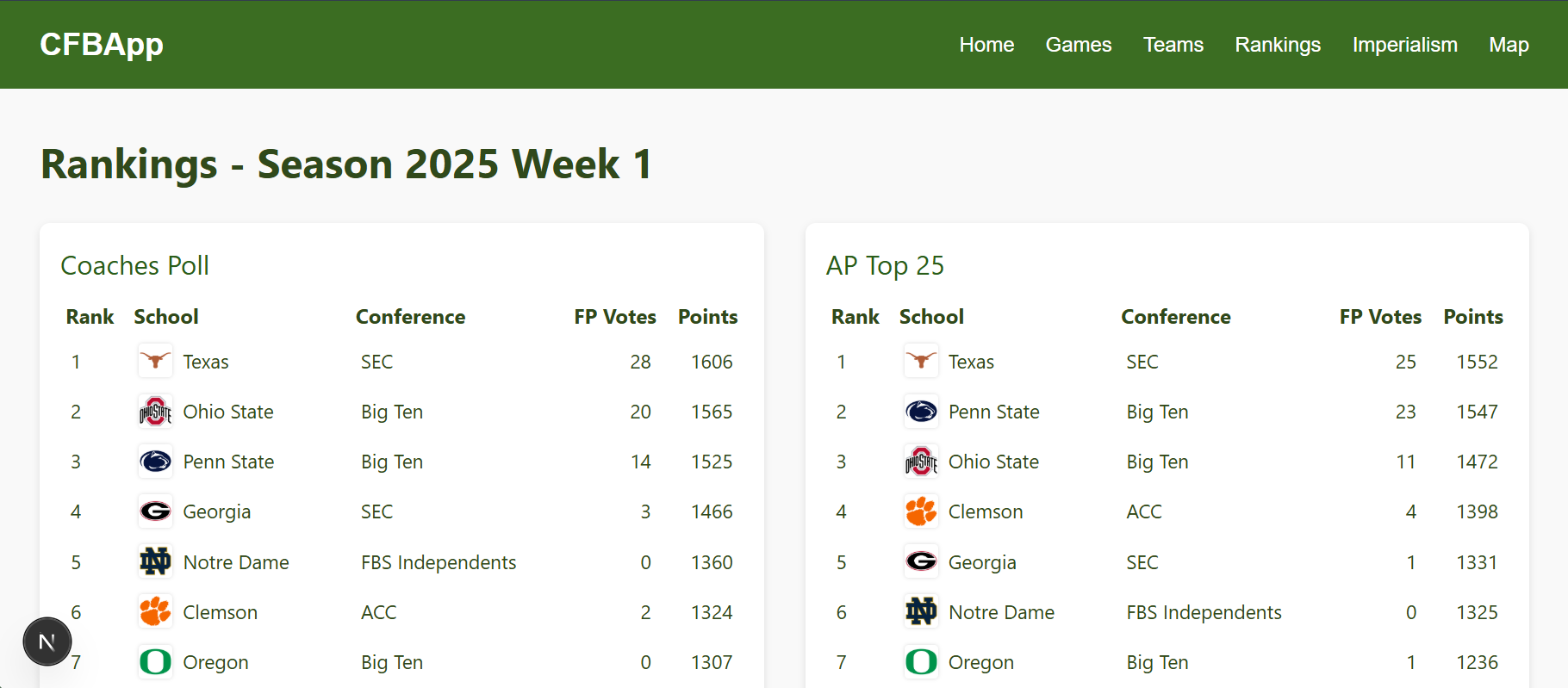Click the dark circular N widget

coord(47,641)
